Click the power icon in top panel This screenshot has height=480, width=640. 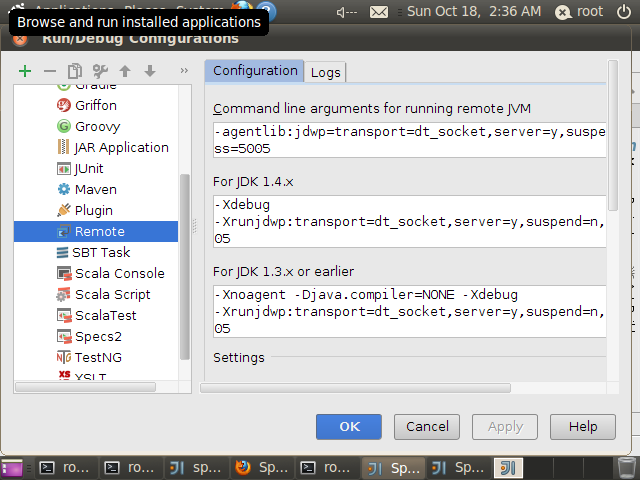coord(624,12)
